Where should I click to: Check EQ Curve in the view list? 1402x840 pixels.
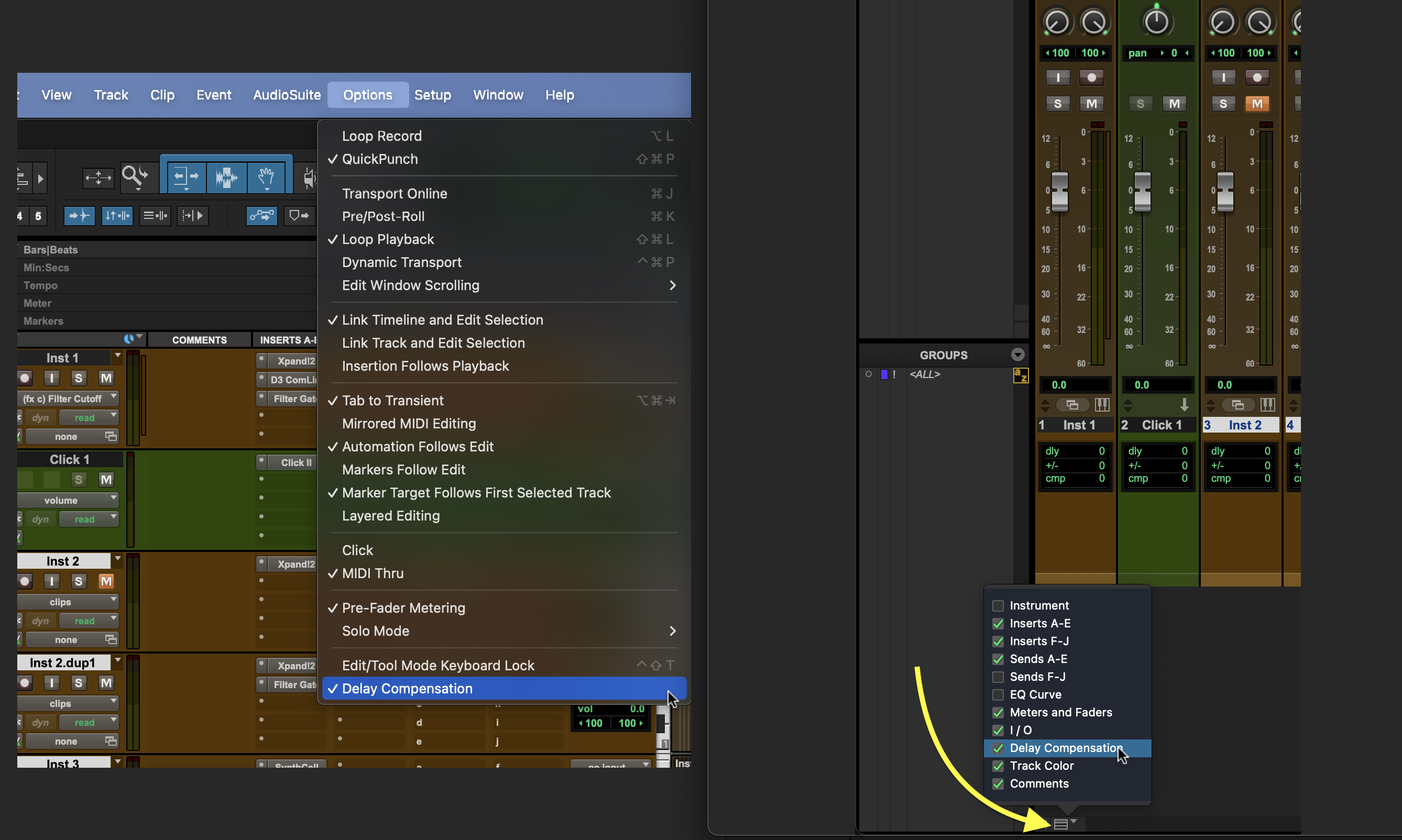[x=998, y=694]
